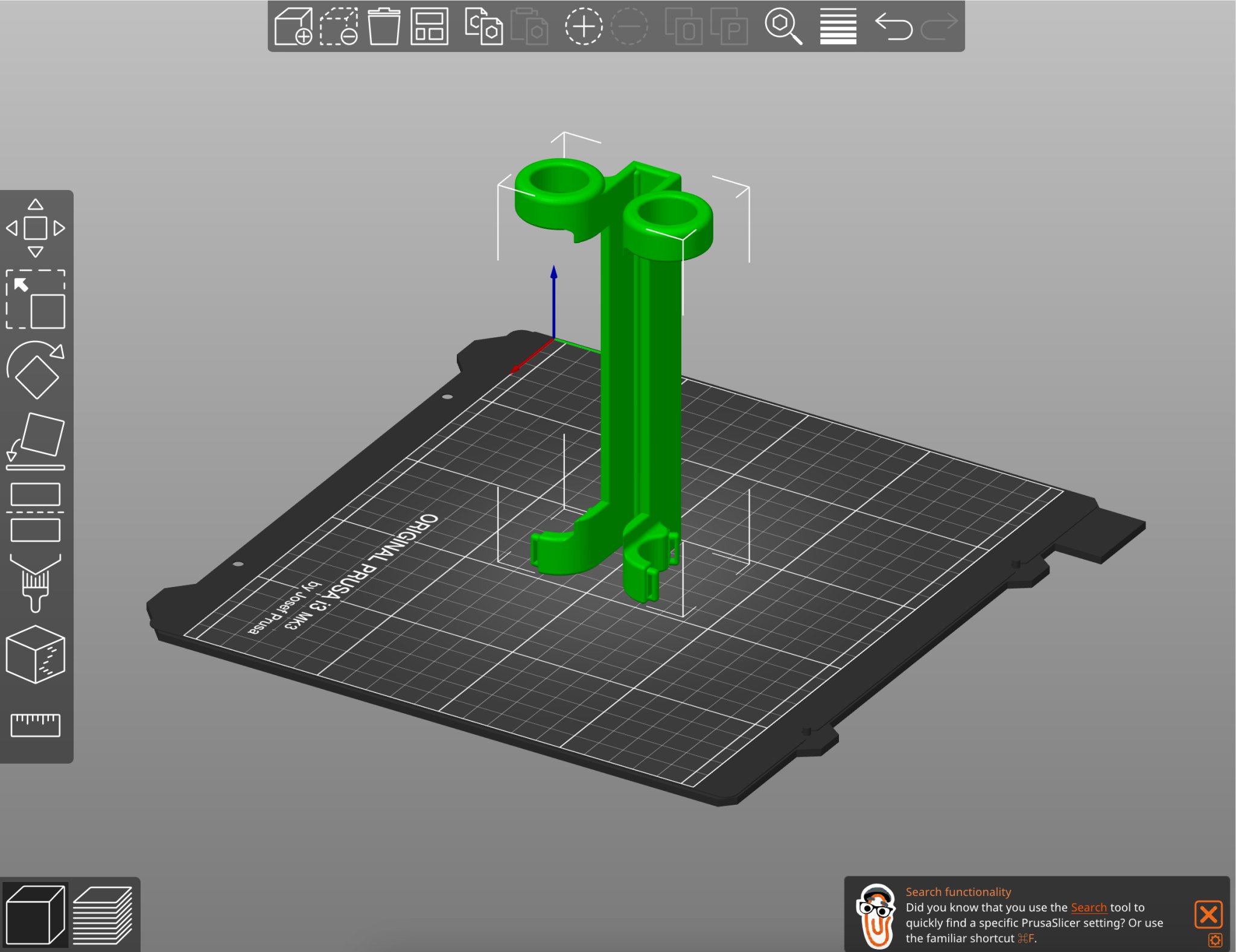The width and height of the screenshot is (1236, 952).
Task: Select the Measure ruler tool
Action: (36, 725)
